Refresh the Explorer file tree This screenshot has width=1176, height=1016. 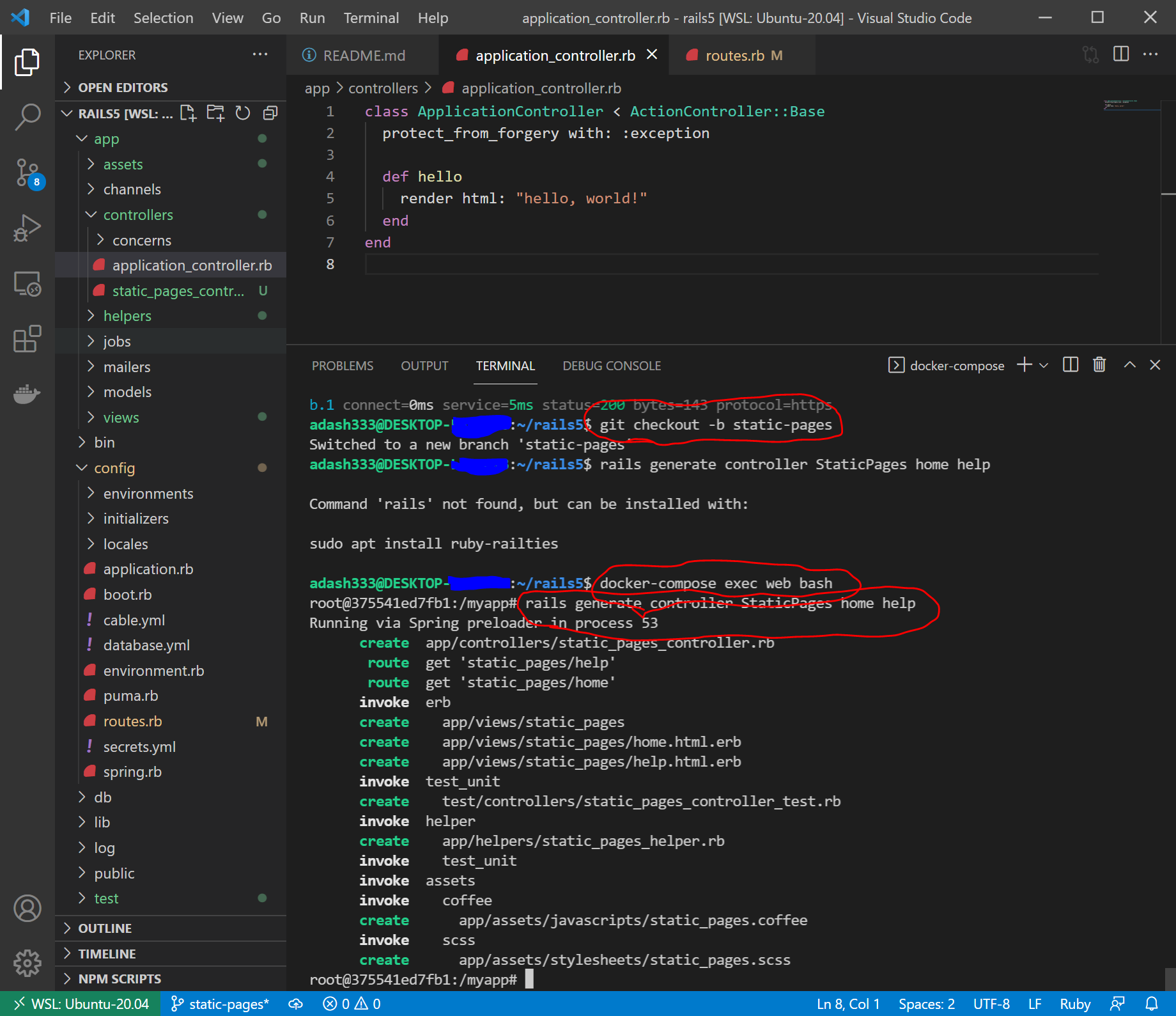243,113
